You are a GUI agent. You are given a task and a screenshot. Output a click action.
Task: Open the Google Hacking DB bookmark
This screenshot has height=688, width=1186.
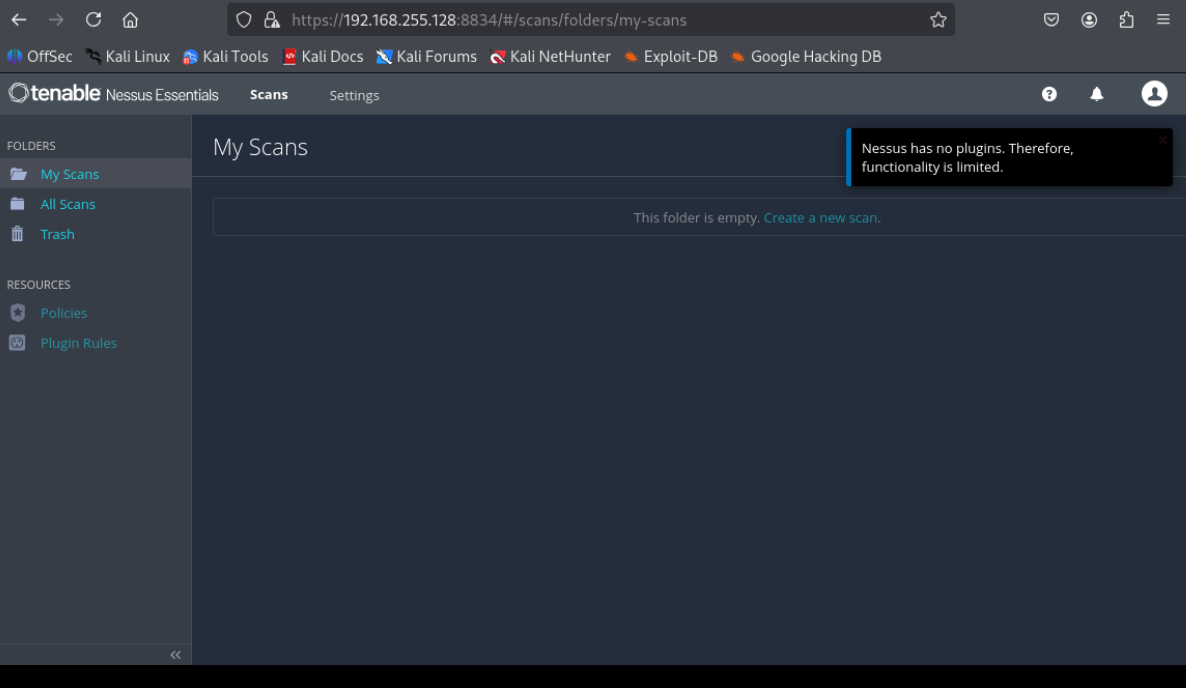click(806, 57)
